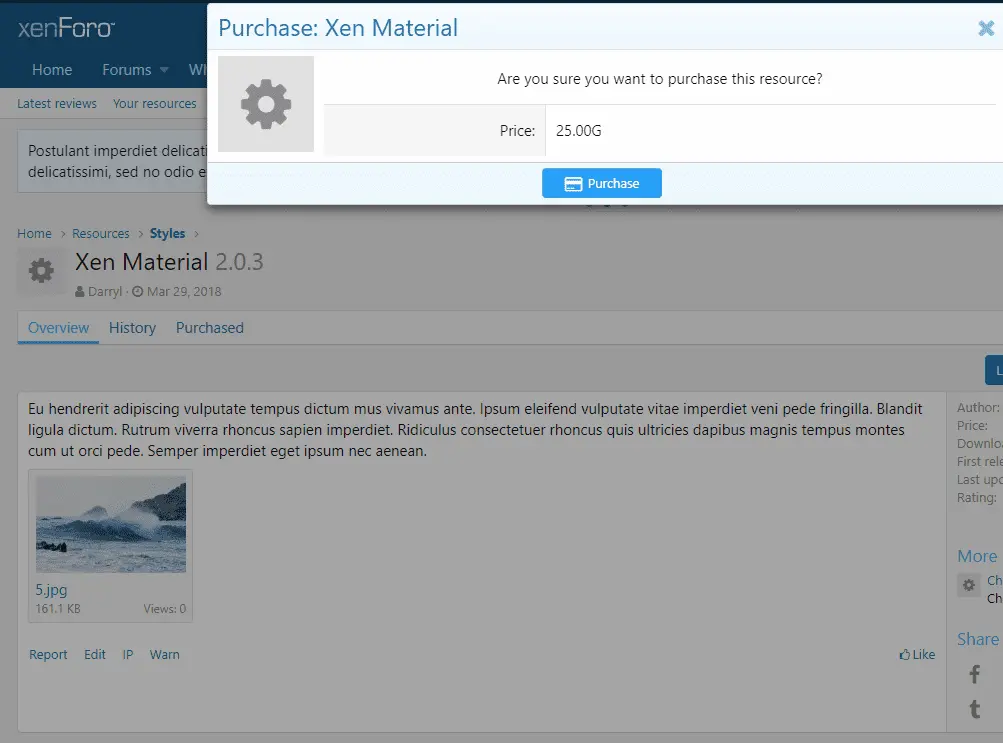Open Your resources link
Image resolution: width=1003 pixels, height=743 pixels.
(x=155, y=104)
